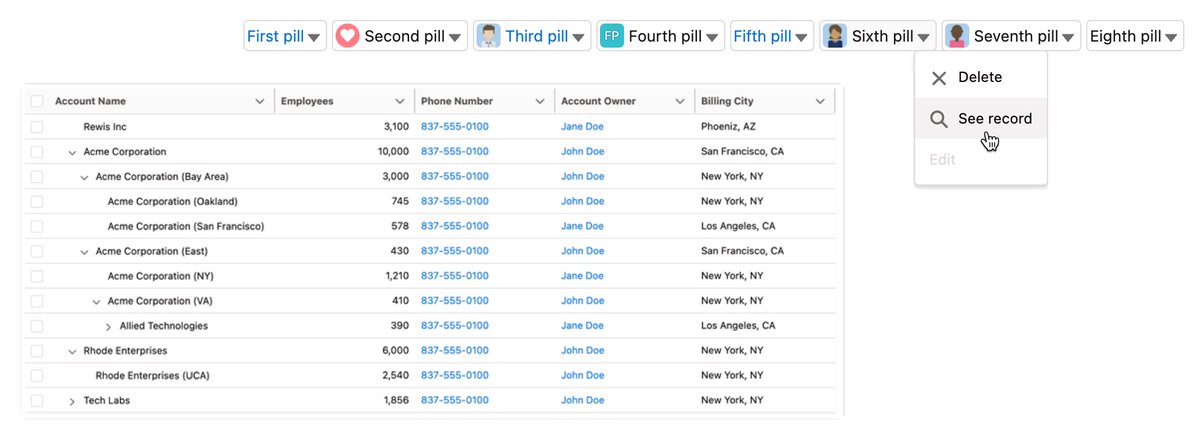Choose See record from the pill menu
This screenshot has width=1200, height=434.
[981, 119]
